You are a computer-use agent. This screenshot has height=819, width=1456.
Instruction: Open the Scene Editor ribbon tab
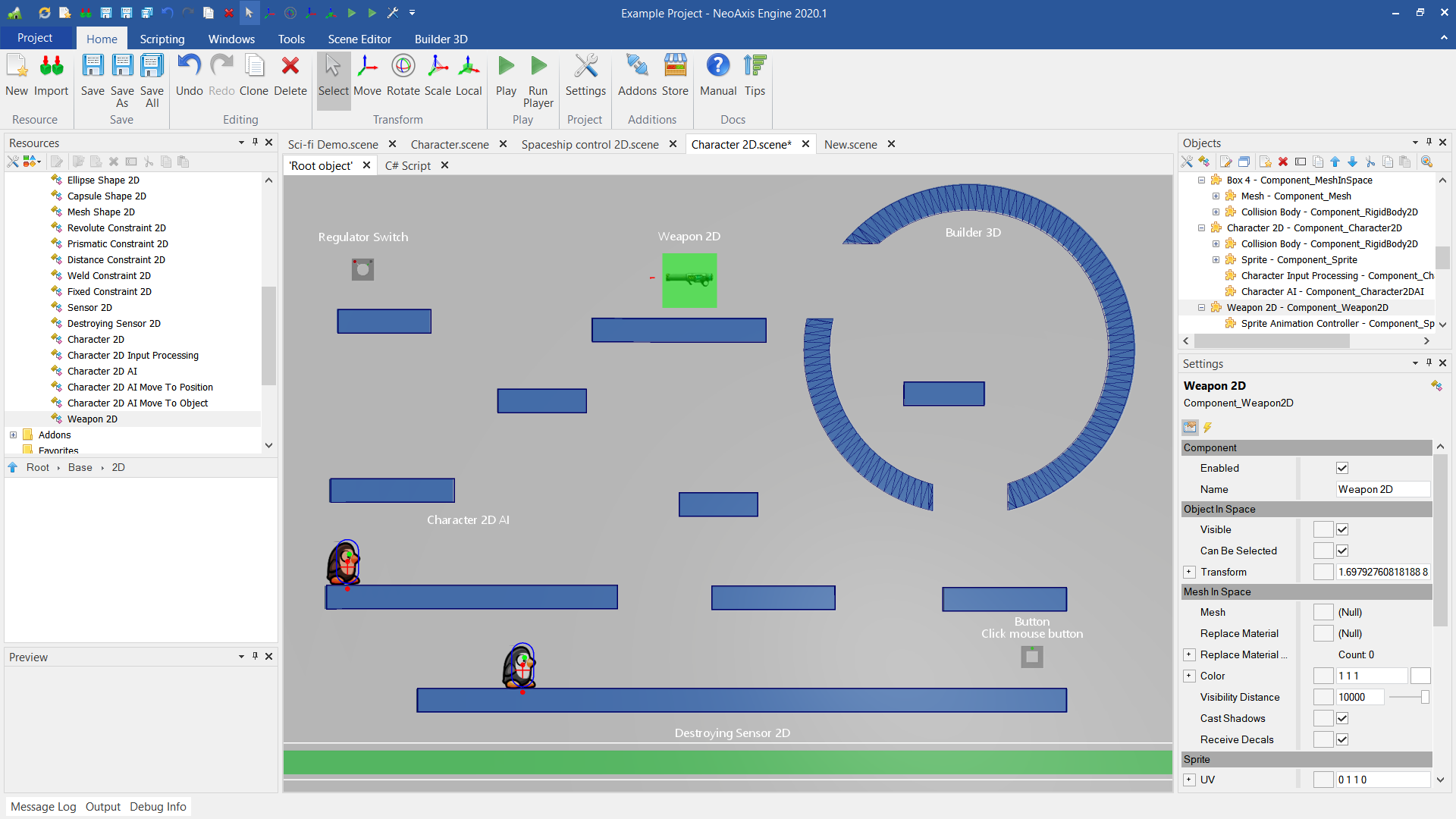(x=359, y=39)
